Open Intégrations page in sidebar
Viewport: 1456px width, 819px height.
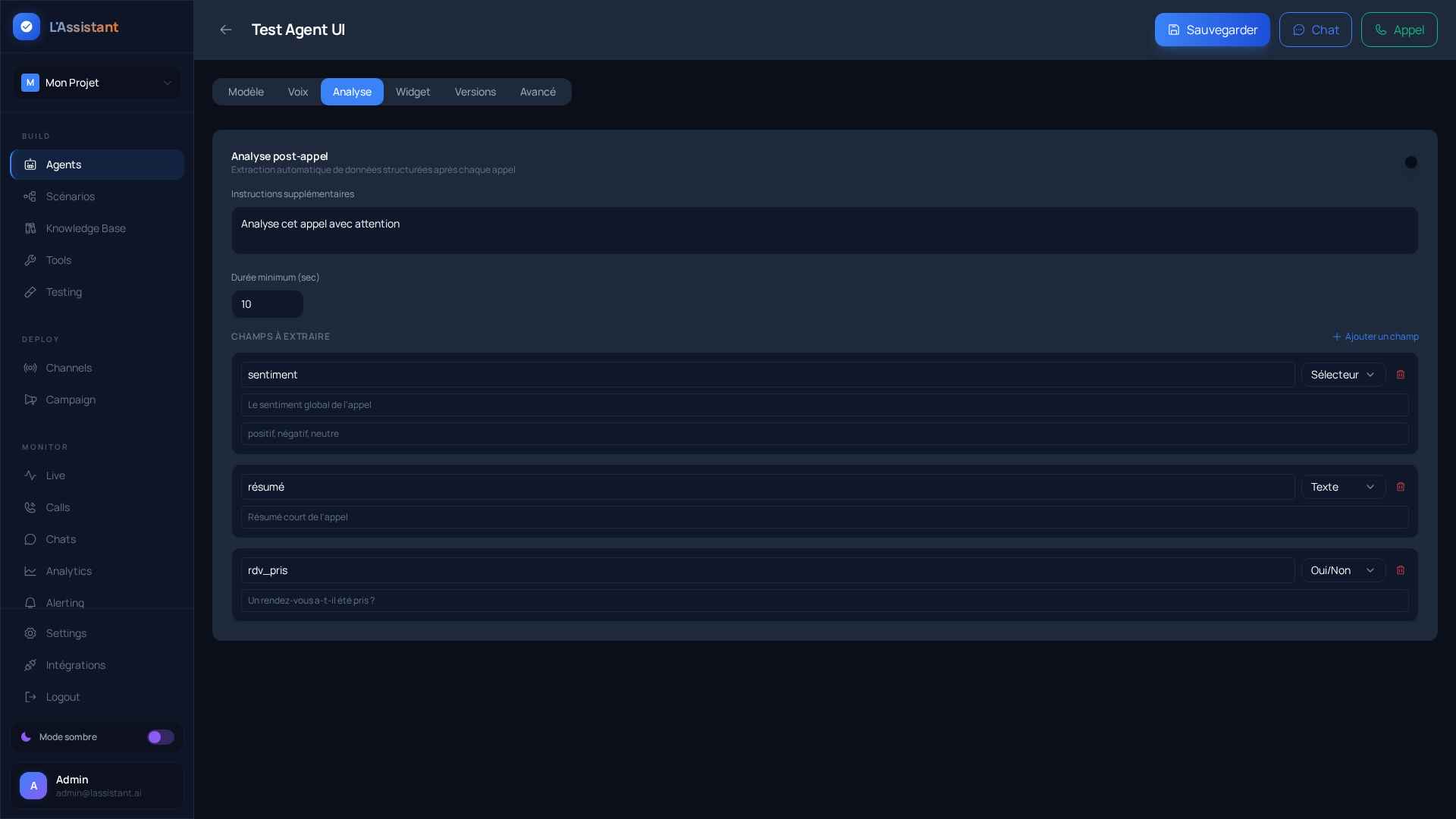pyautogui.click(x=75, y=665)
